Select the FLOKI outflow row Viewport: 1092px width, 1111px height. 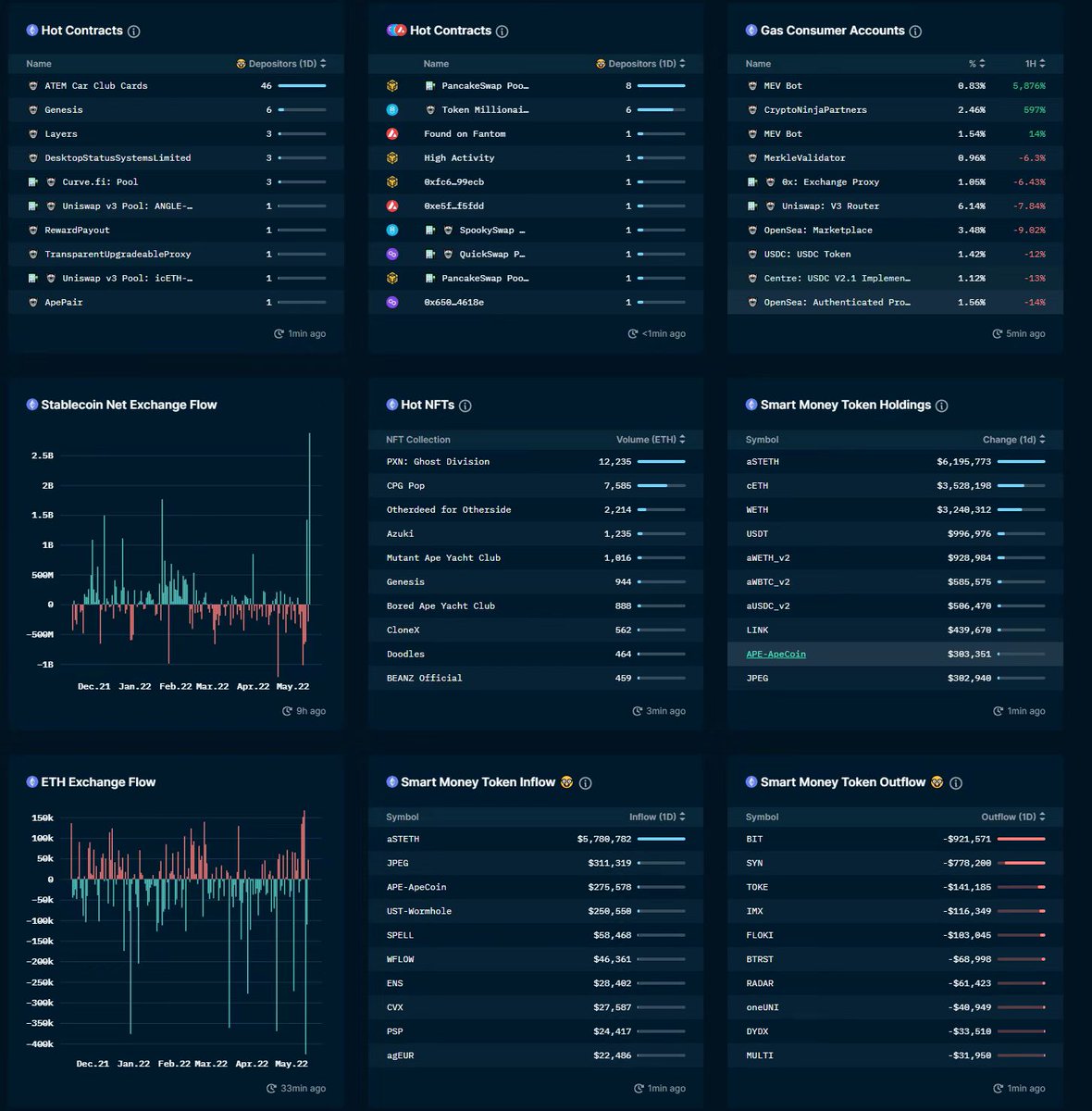895,935
